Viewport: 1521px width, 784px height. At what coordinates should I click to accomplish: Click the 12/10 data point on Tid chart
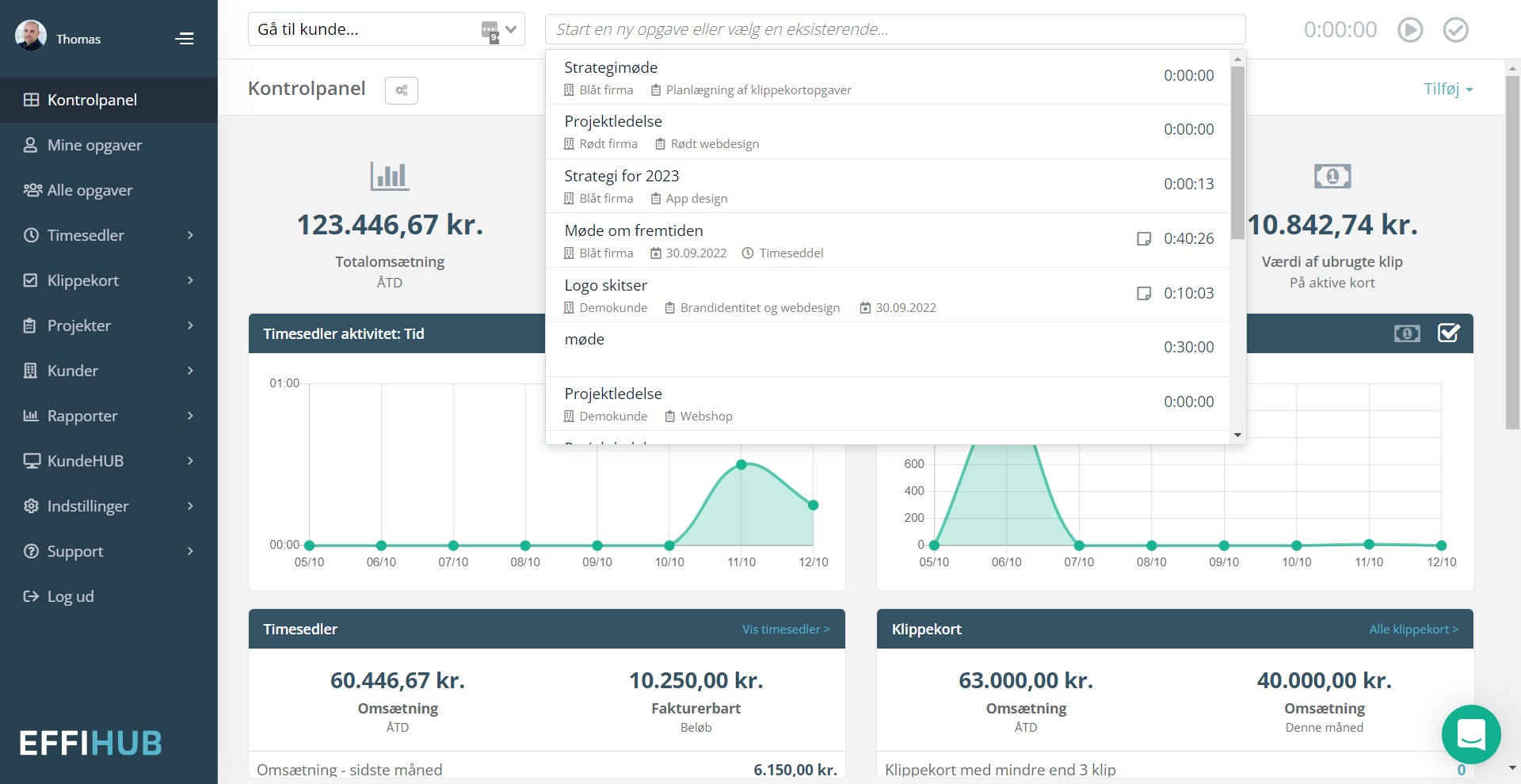click(x=813, y=505)
